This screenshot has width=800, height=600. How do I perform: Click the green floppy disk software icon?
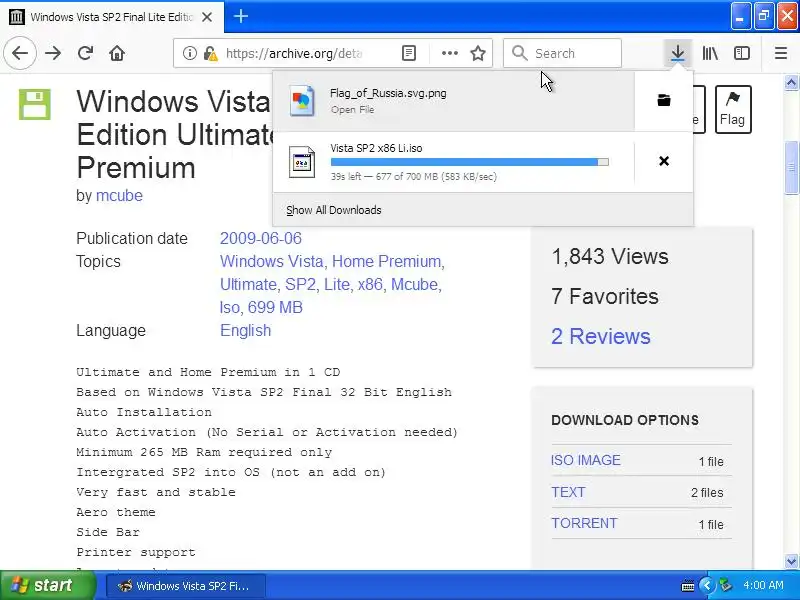click(35, 104)
